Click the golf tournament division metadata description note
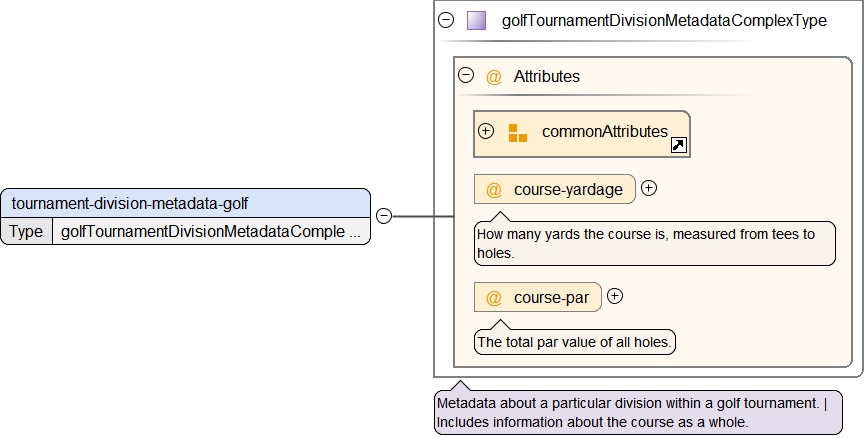 [637, 413]
